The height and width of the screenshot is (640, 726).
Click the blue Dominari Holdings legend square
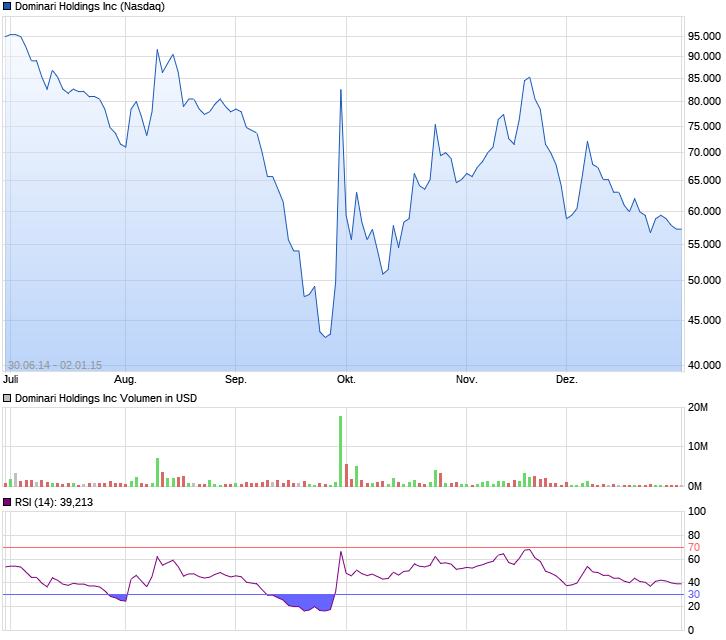pos(7,6)
